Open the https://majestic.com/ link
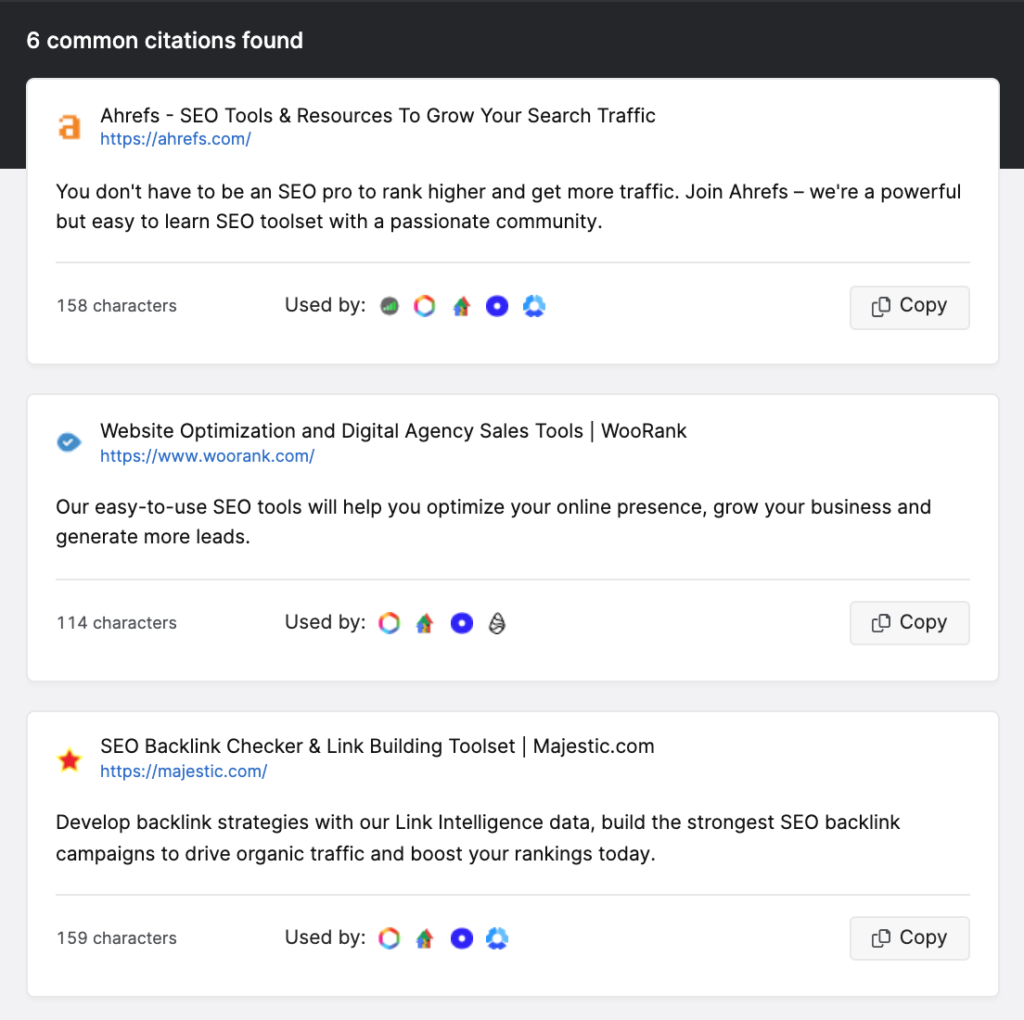This screenshot has height=1020, width=1024. (184, 771)
